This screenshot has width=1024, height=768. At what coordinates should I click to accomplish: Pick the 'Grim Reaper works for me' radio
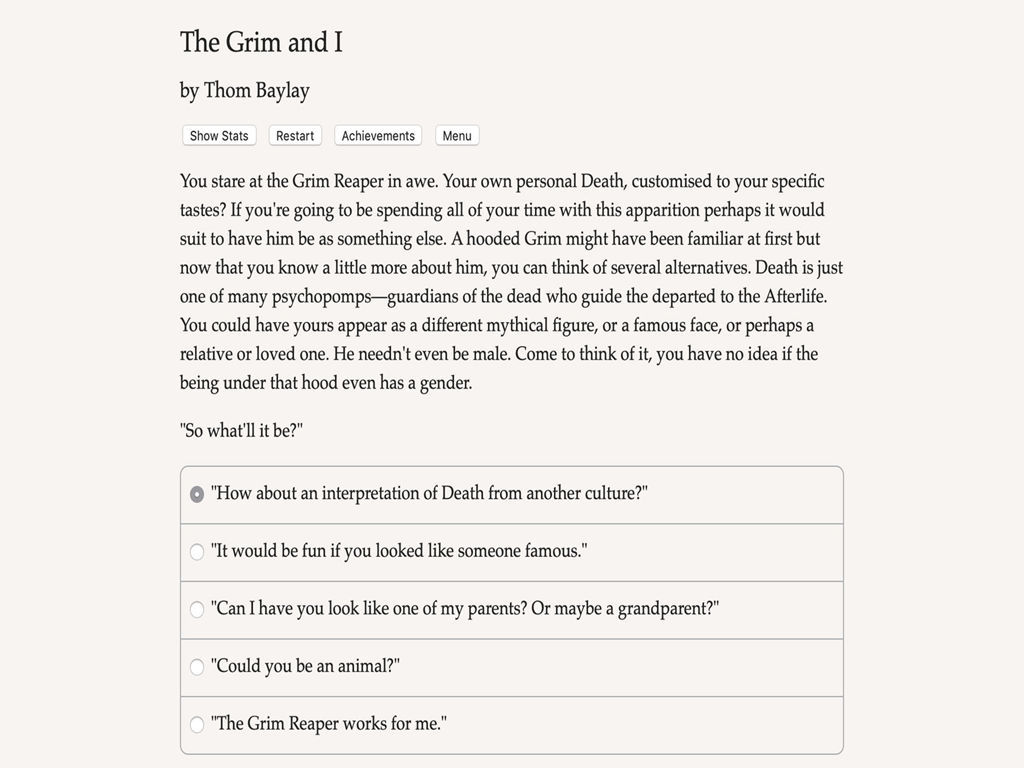[197, 724]
